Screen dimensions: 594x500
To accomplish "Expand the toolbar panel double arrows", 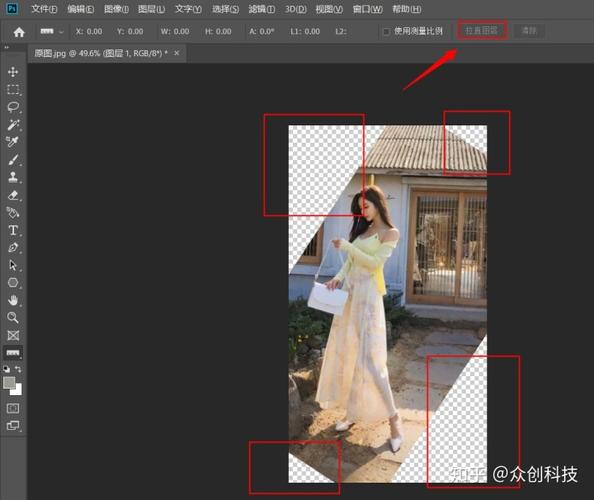I will (6, 48).
